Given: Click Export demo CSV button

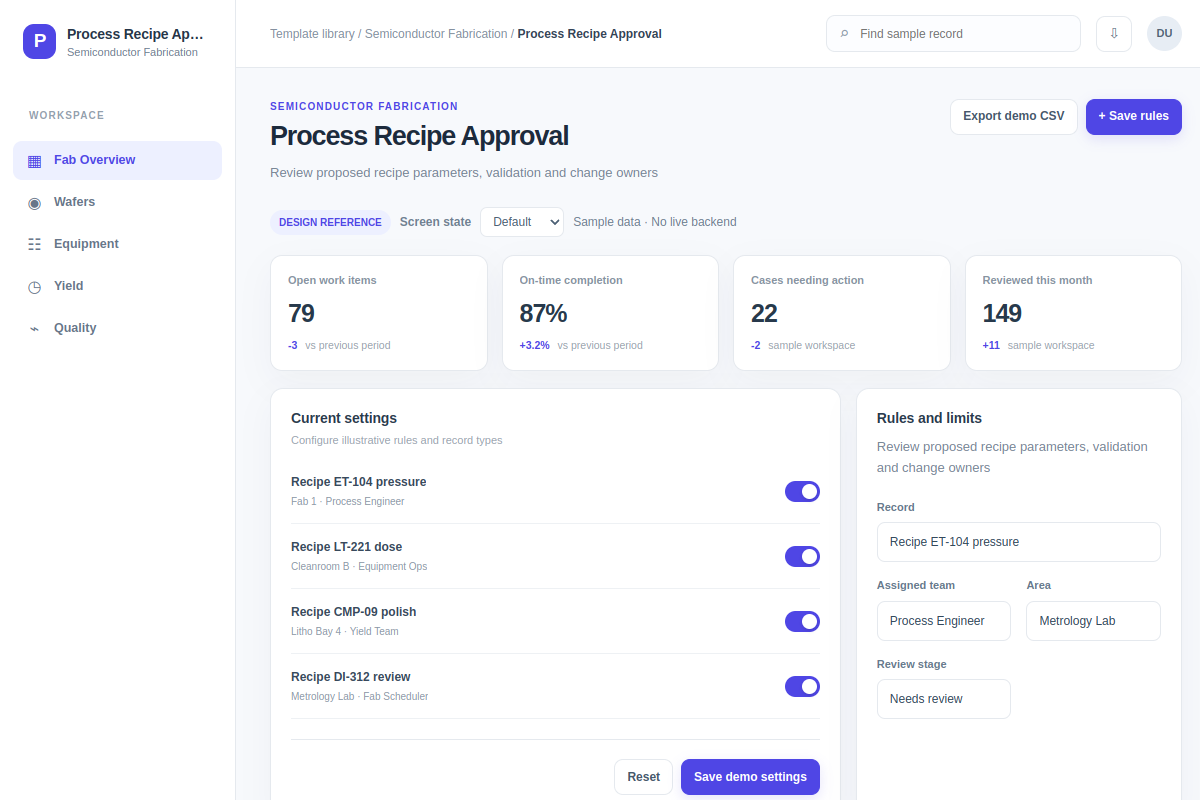Looking at the screenshot, I should (1014, 116).
